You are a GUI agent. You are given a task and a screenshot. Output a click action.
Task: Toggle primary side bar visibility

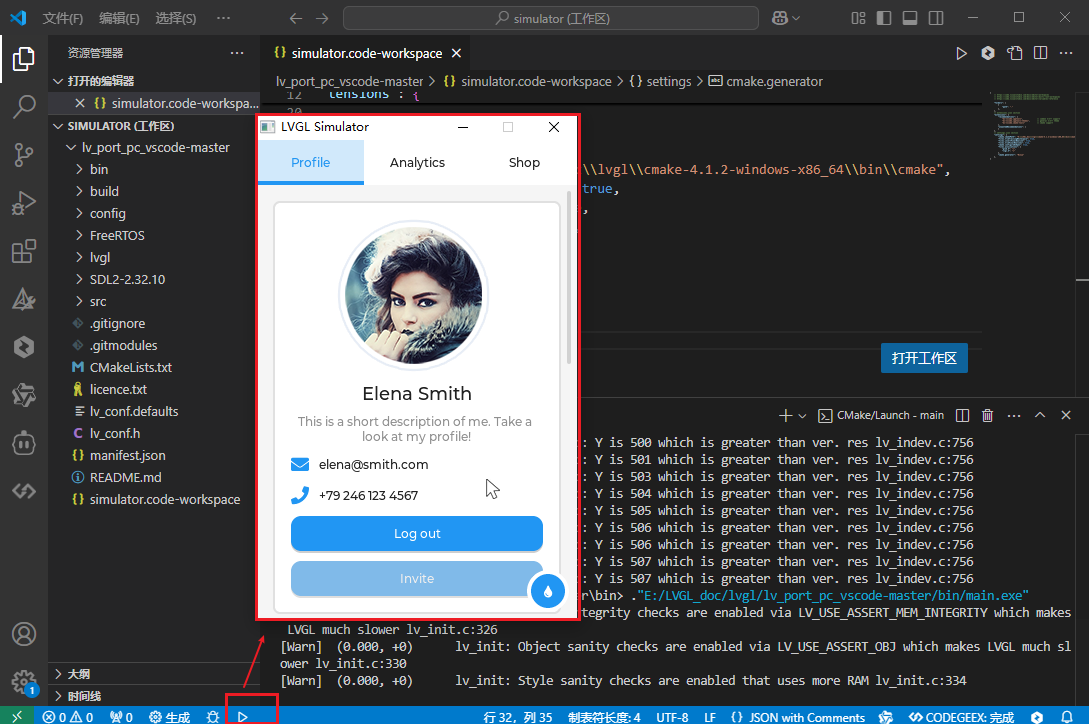884,18
